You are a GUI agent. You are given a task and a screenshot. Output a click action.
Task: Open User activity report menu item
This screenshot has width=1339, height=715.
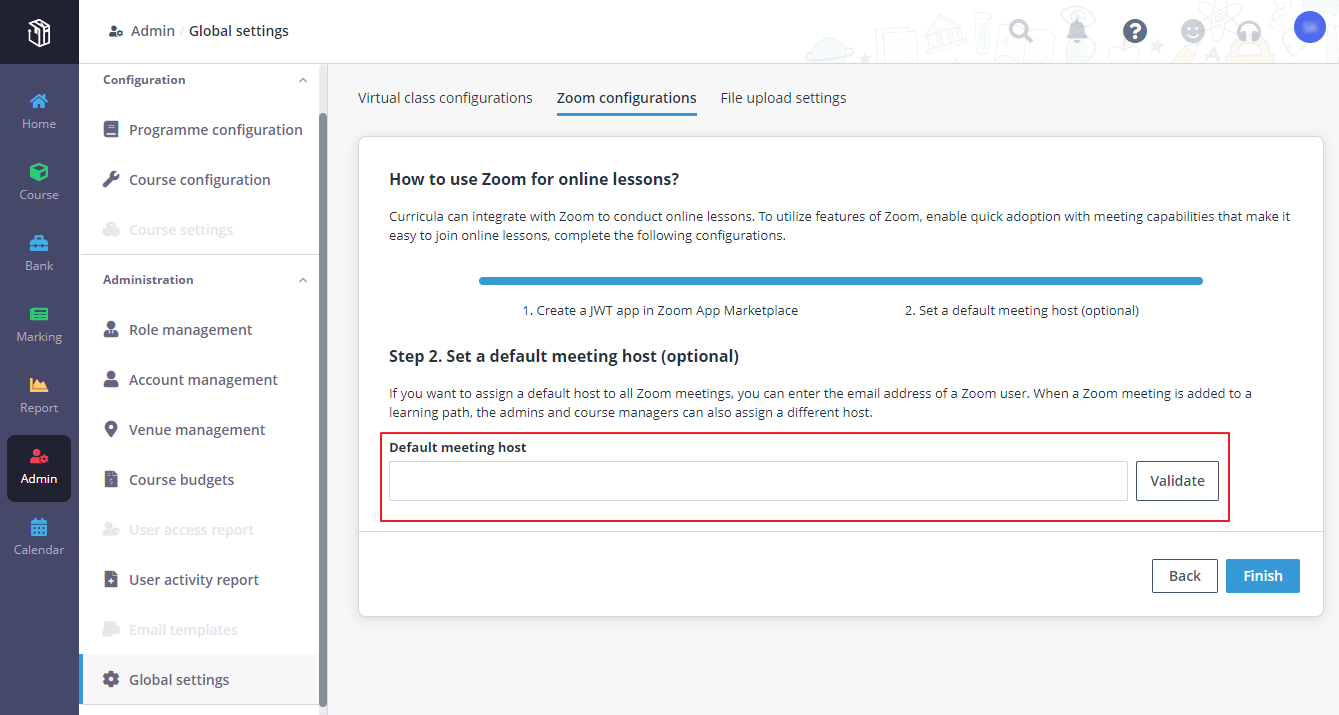click(x=199, y=580)
